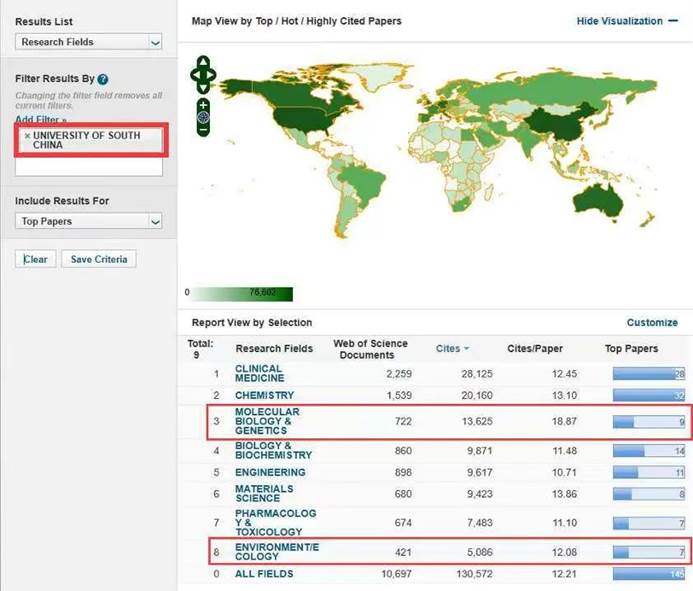
Task: Remove the University of South China filter
Action: [27, 135]
